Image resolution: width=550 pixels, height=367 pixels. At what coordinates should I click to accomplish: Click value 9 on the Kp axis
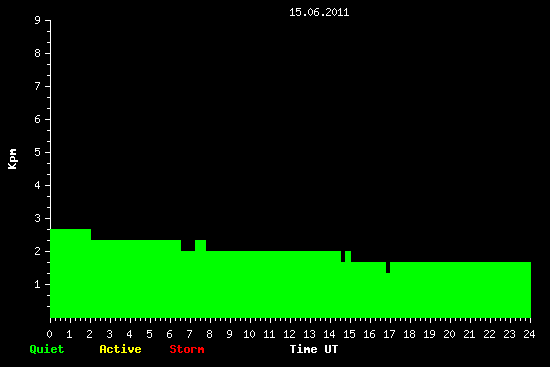pos(37,20)
